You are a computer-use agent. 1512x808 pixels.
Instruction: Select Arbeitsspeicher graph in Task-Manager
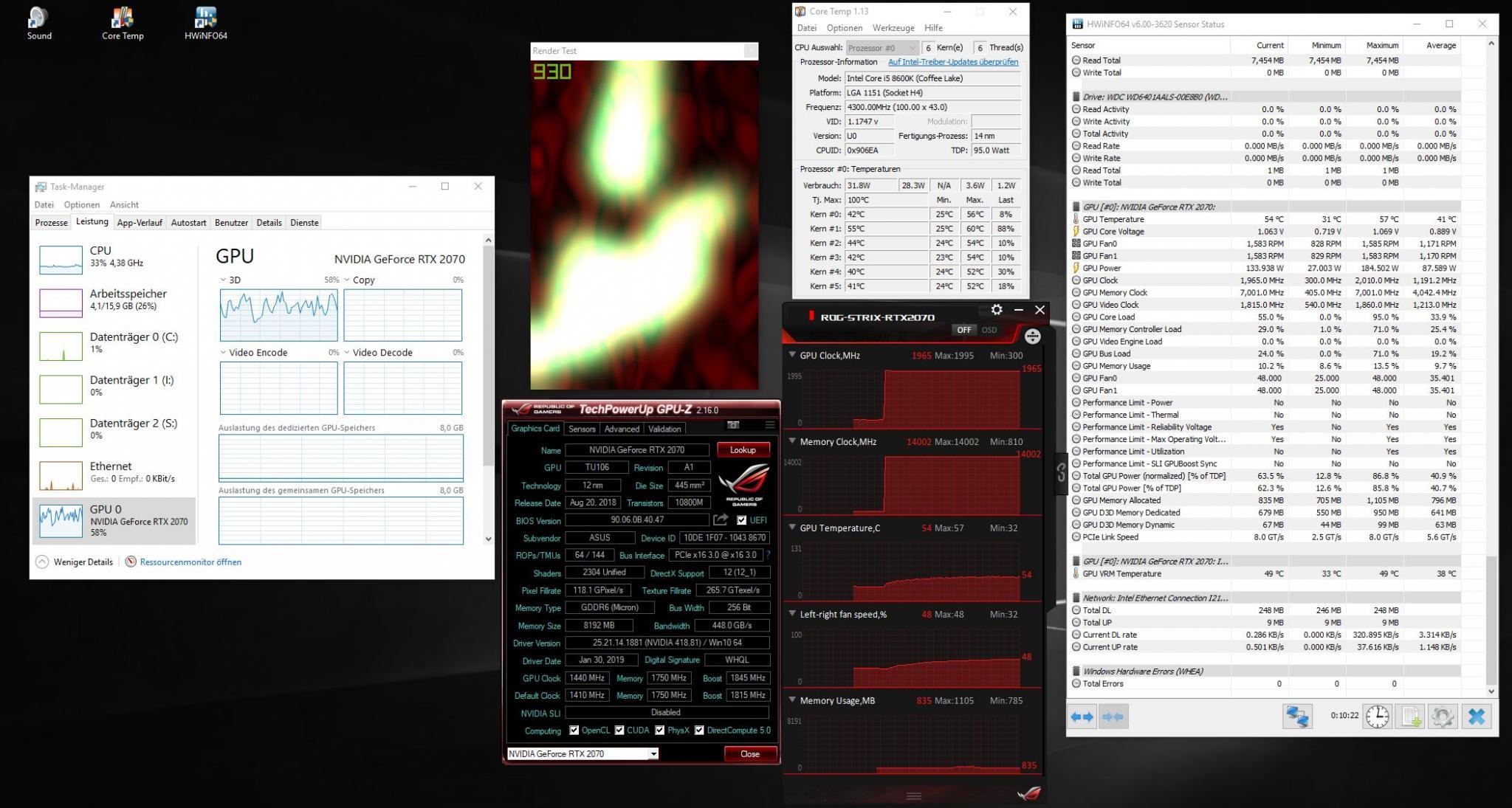[61, 303]
